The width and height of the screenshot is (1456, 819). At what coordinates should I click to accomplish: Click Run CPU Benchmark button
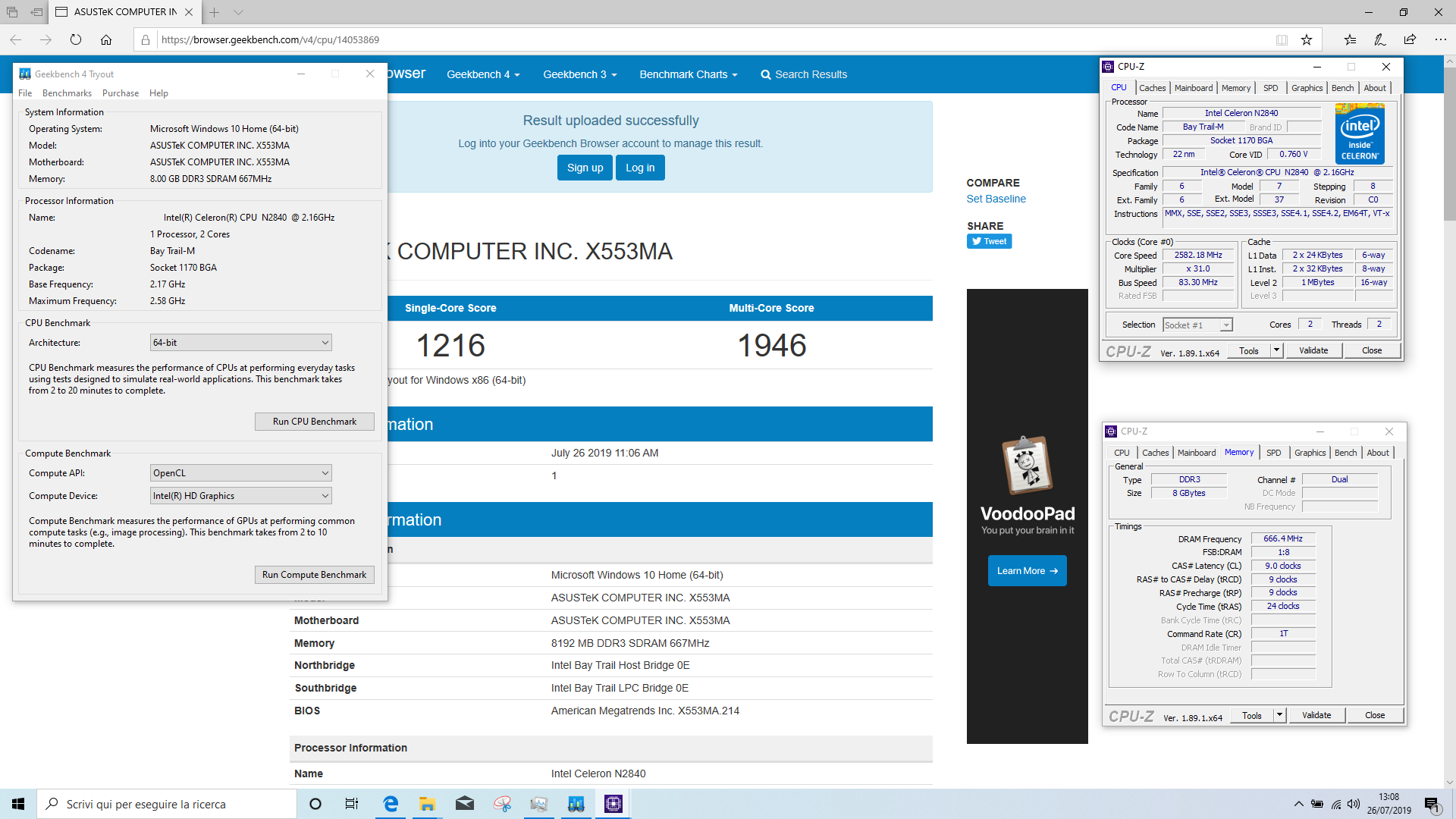click(x=315, y=422)
